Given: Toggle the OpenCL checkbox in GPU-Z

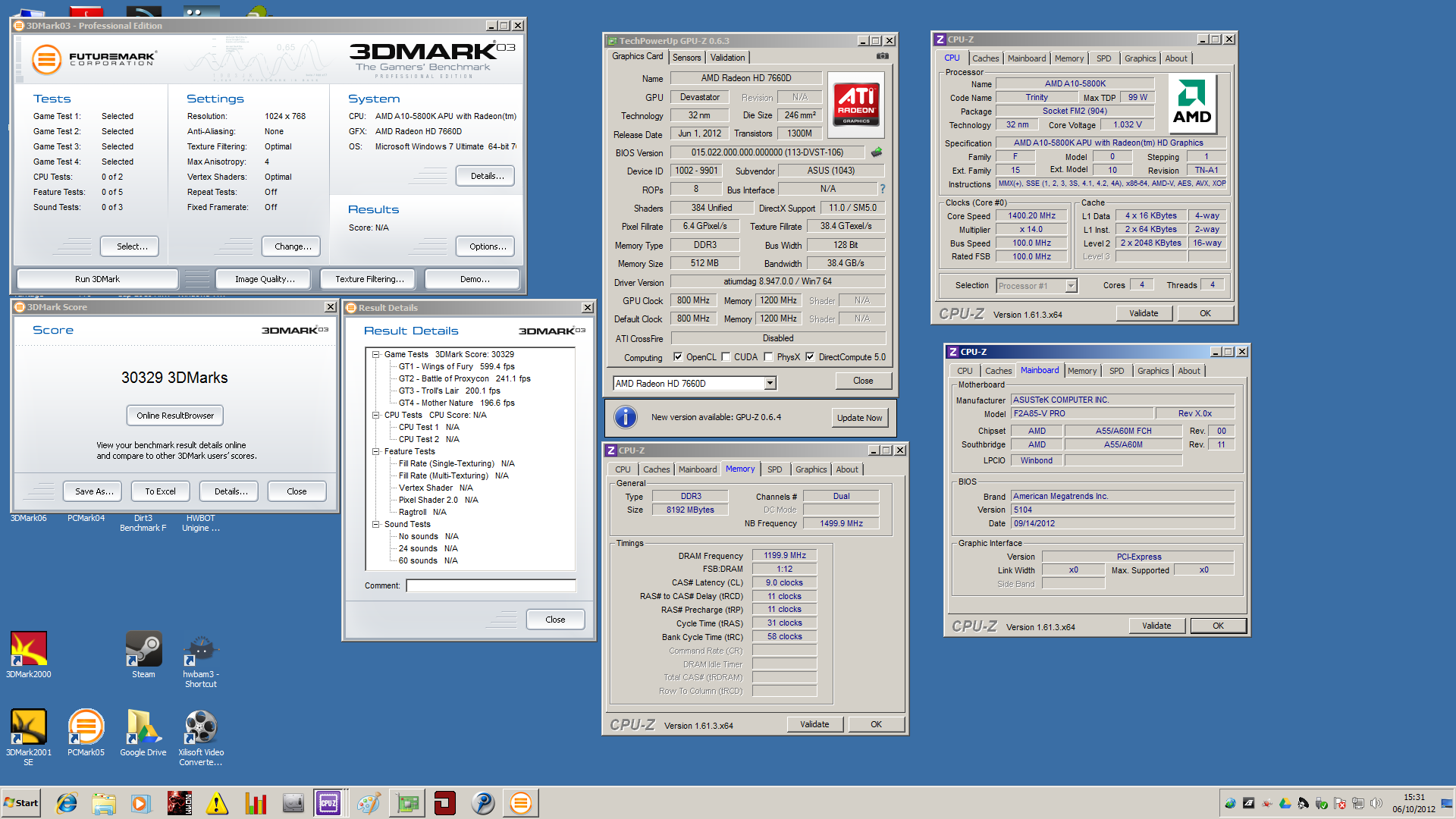Looking at the screenshot, I should [679, 357].
